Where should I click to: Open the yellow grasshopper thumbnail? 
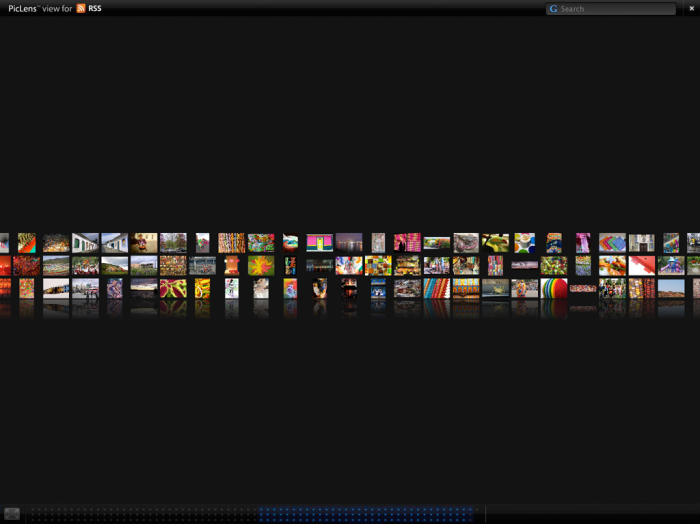pos(495,288)
